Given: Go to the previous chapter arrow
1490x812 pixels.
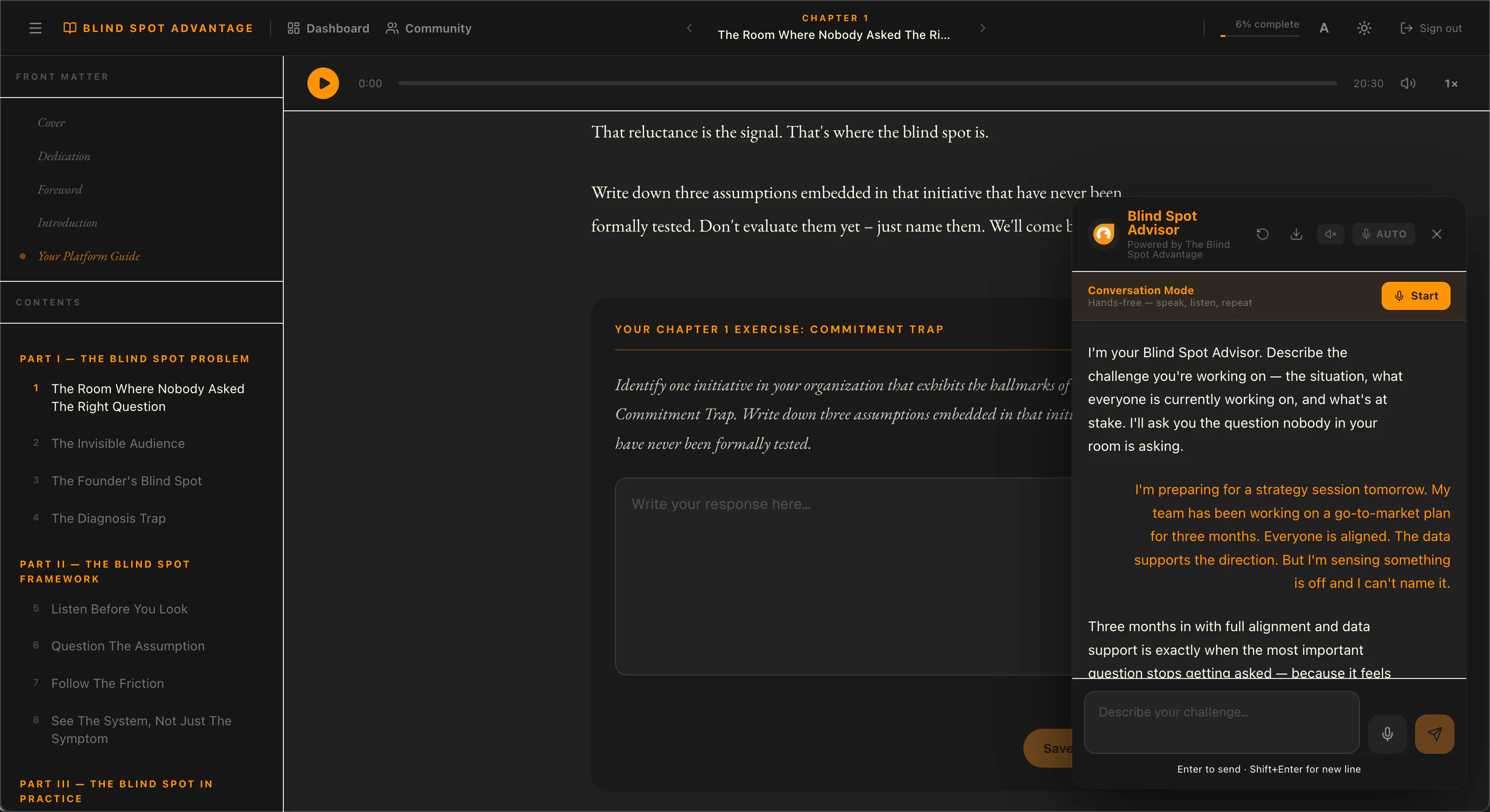Looking at the screenshot, I should point(689,28).
